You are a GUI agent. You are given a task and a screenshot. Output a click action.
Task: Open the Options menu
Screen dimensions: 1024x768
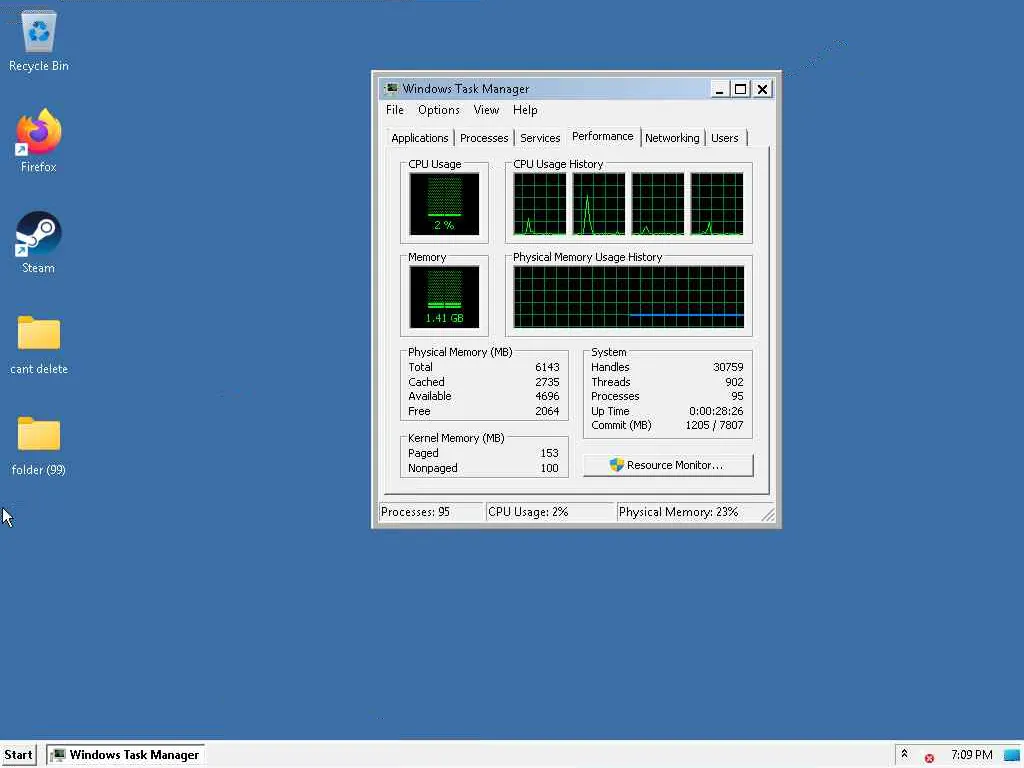tap(439, 110)
